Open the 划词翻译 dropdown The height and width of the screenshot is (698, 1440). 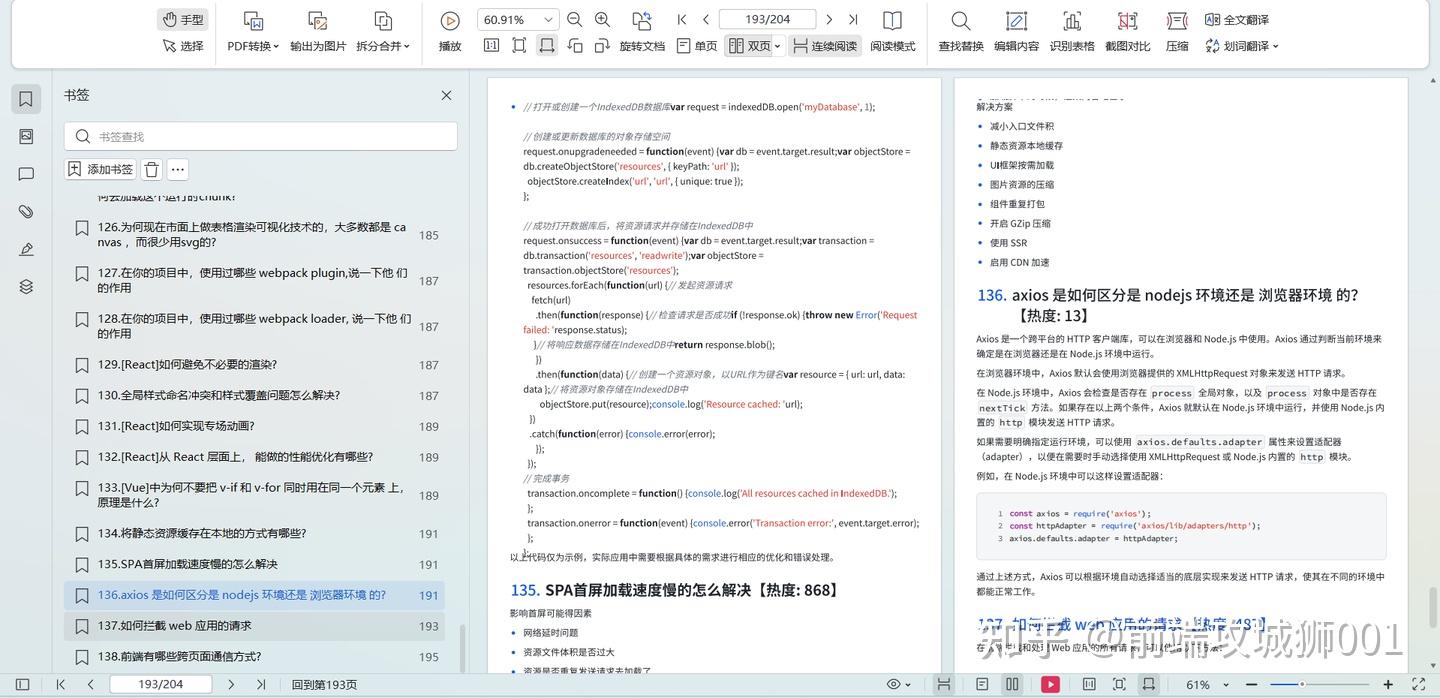coord(1241,46)
